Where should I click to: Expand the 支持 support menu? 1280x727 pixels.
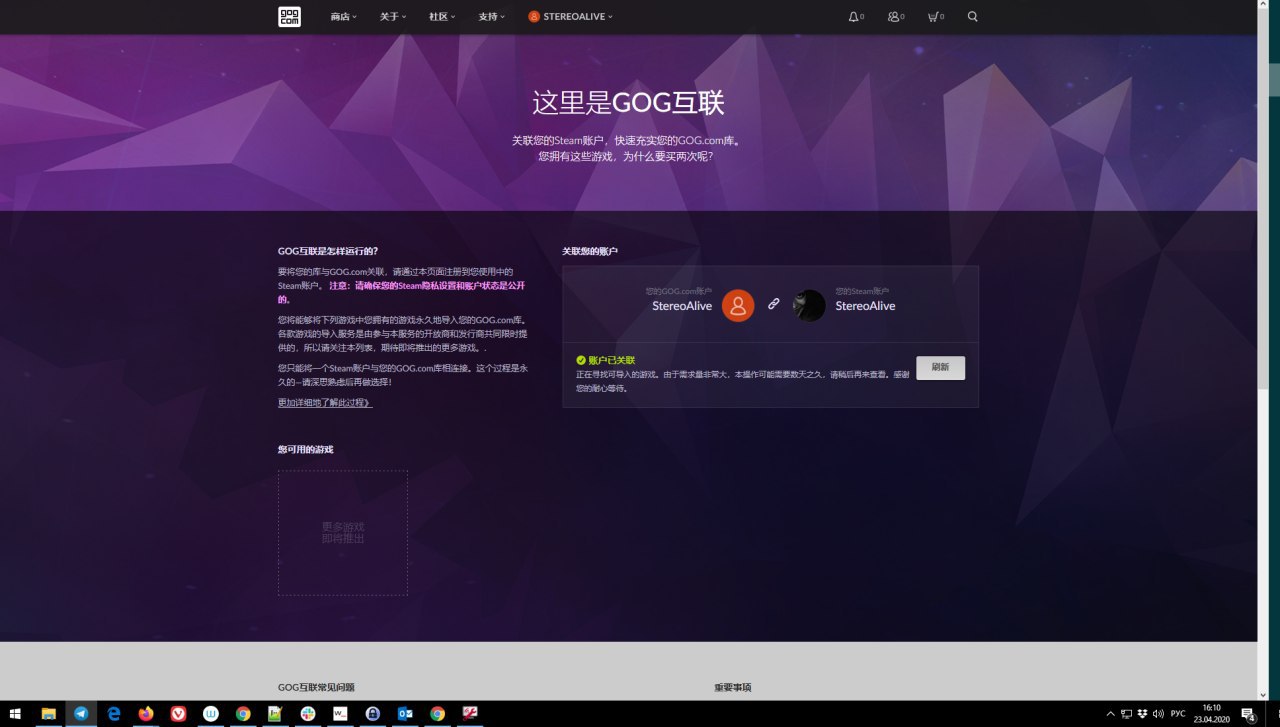492,17
